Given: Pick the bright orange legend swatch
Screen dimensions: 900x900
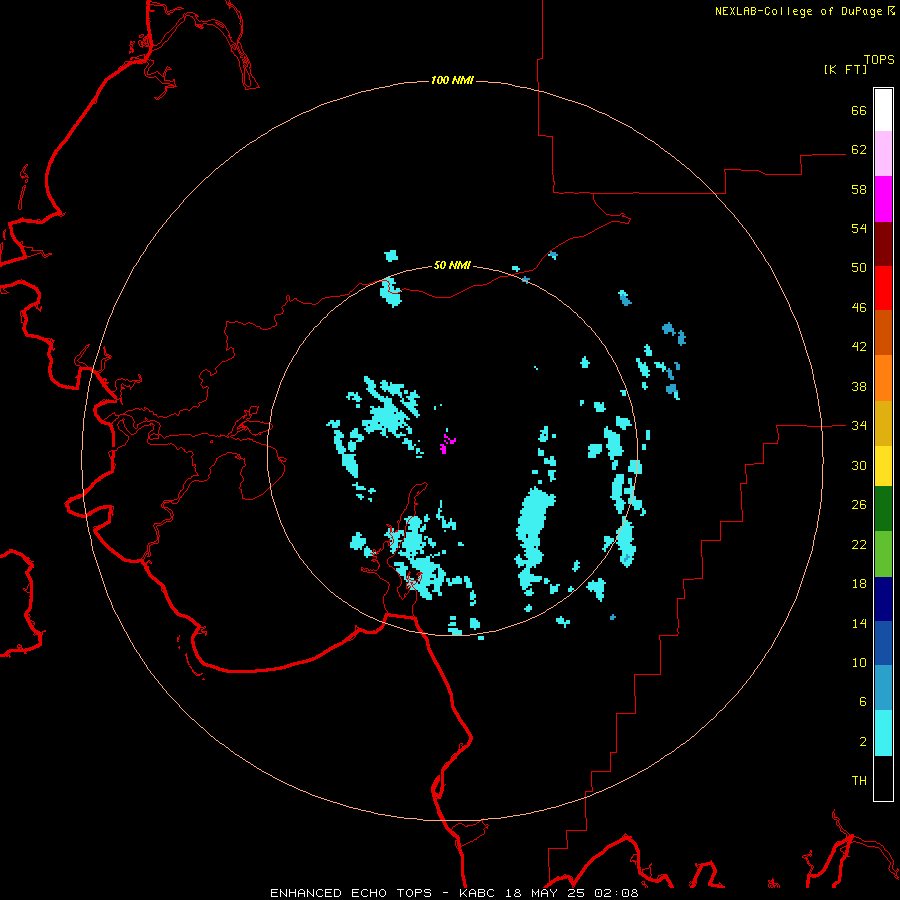Looking at the screenshot, I should pos(883,378).
